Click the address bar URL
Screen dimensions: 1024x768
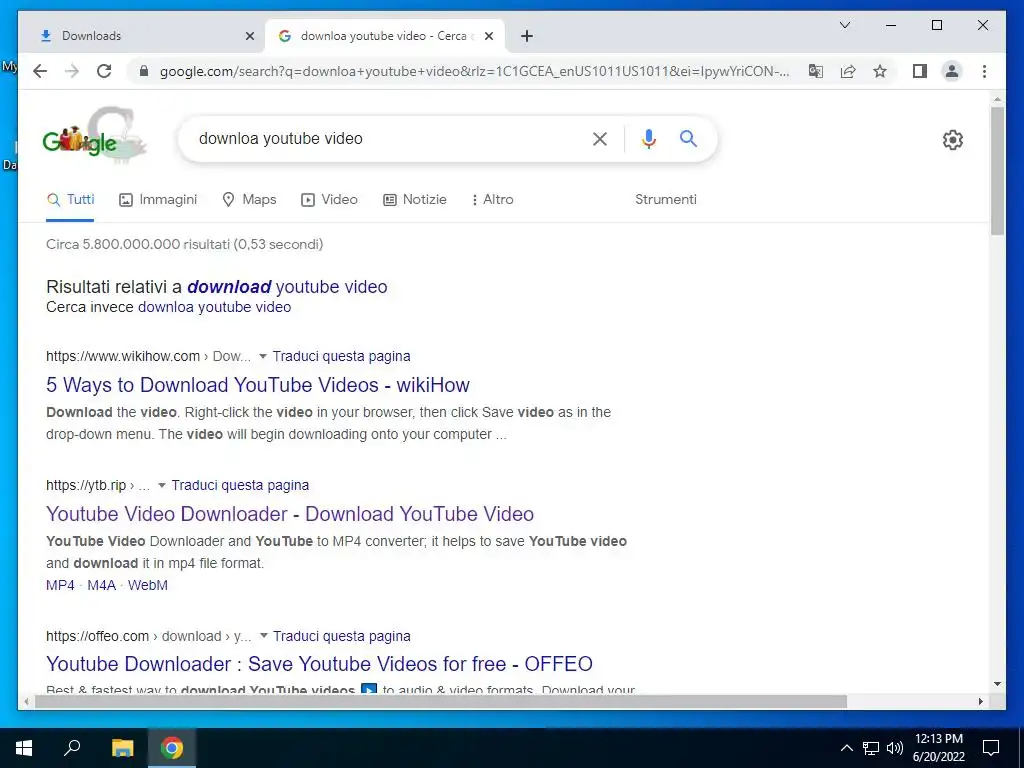click(x=474, y=71)
